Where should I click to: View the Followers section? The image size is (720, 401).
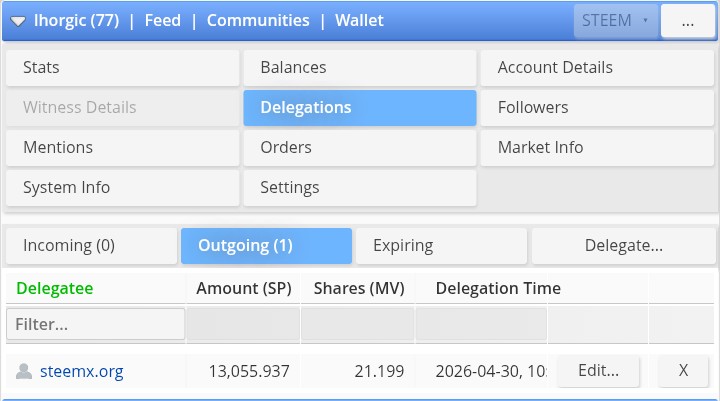pyautogui.click(x=597, y=107)
